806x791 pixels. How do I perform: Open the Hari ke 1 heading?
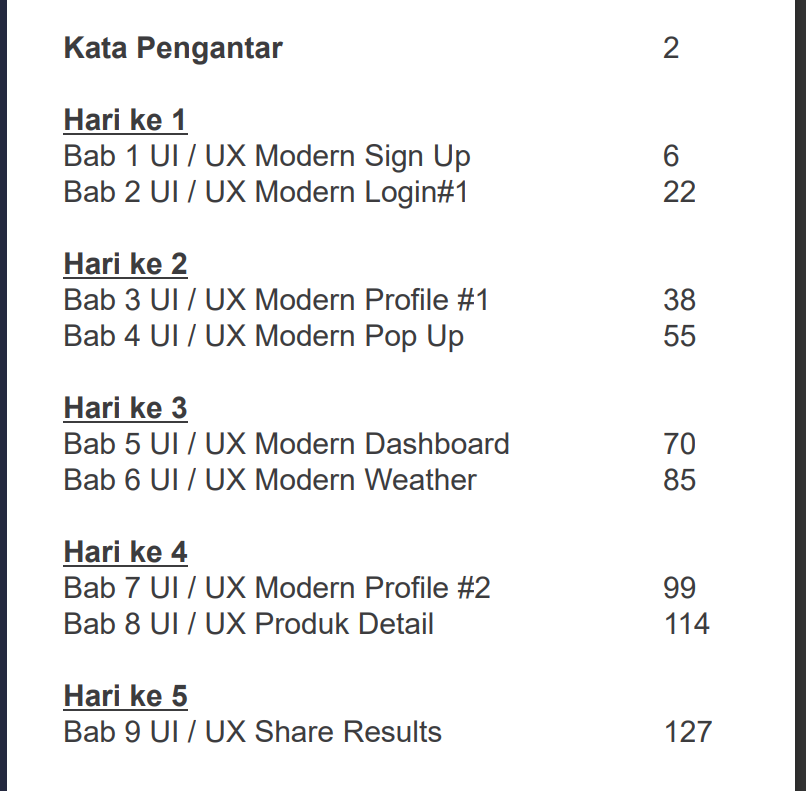coord(125,120)
